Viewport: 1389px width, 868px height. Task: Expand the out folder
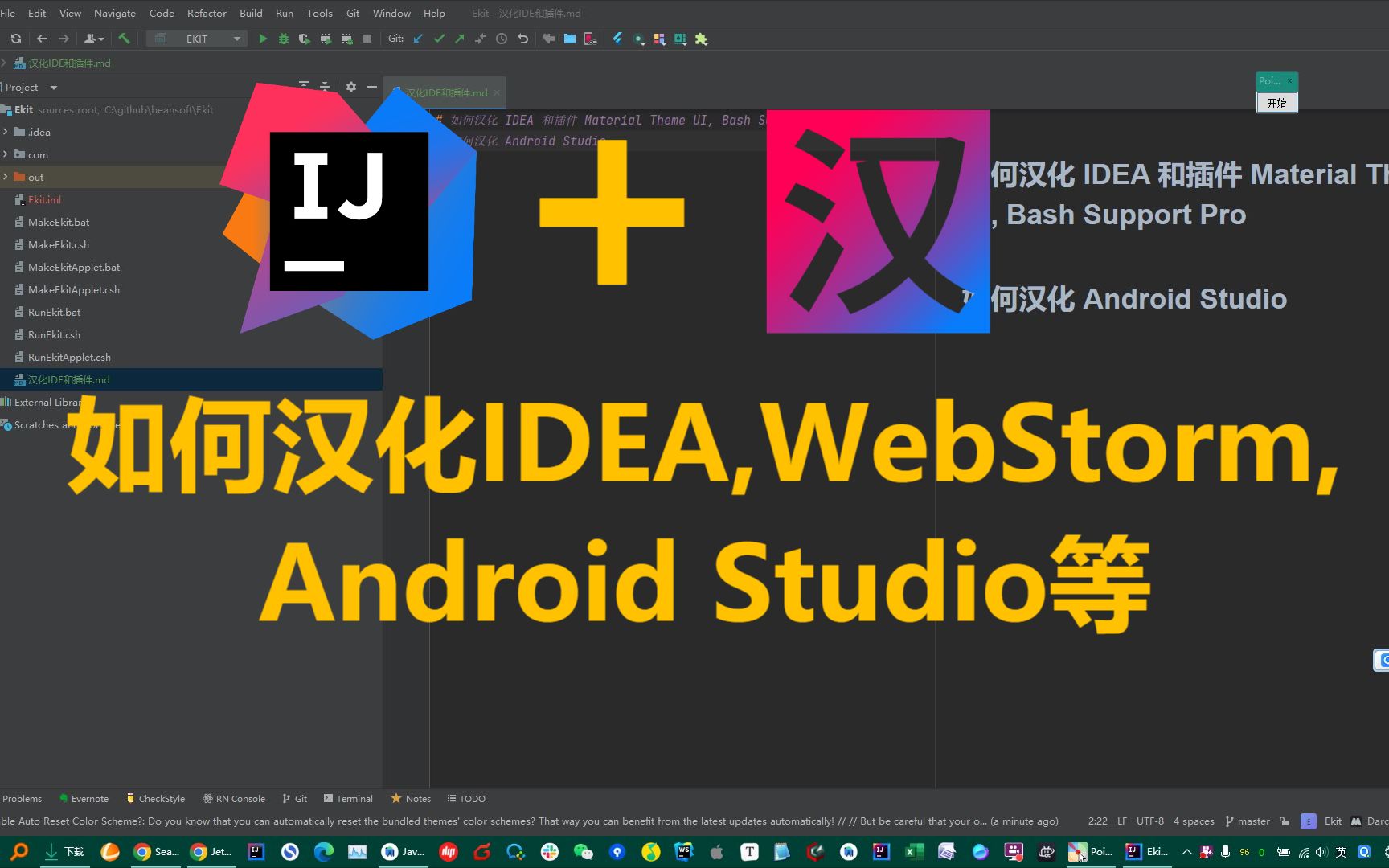6,177
